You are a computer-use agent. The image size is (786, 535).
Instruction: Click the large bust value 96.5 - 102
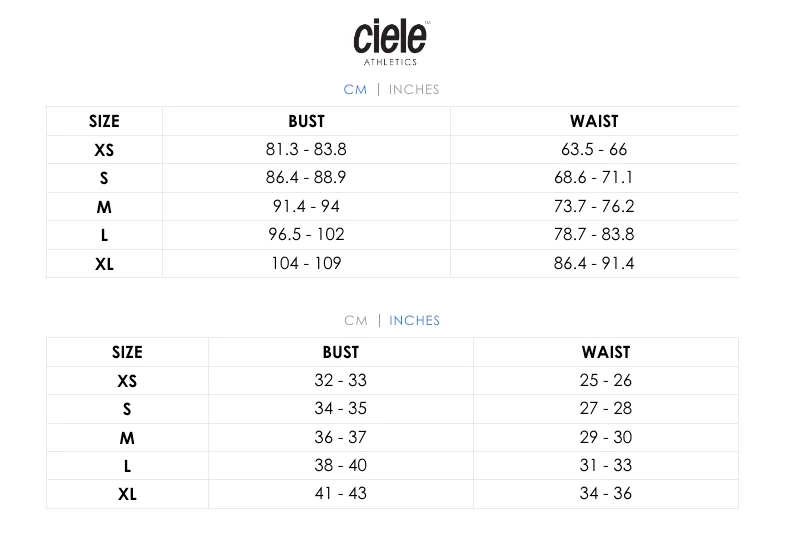pos(306,235)
